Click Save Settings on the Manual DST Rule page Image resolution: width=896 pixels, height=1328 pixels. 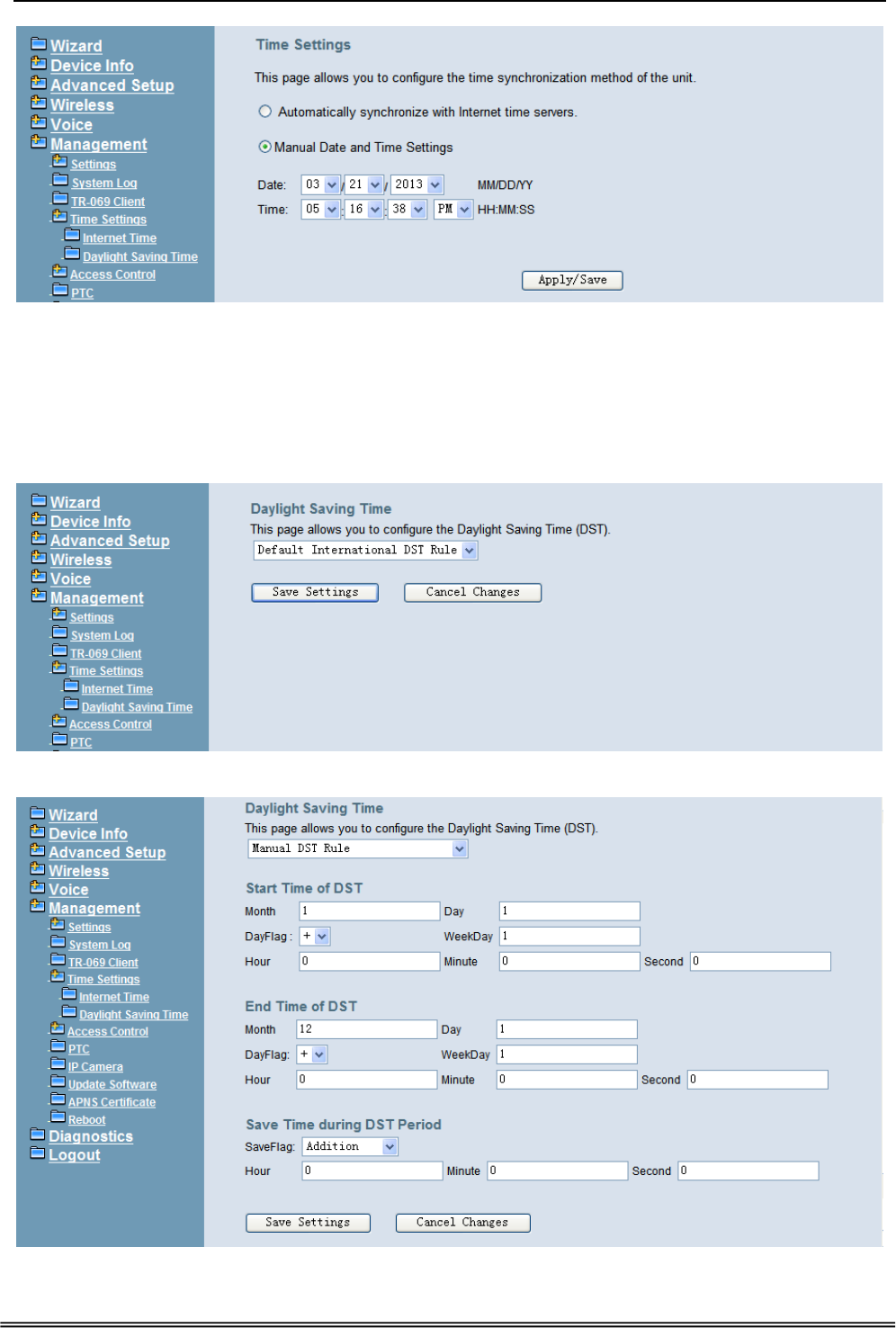(308, 1223)
